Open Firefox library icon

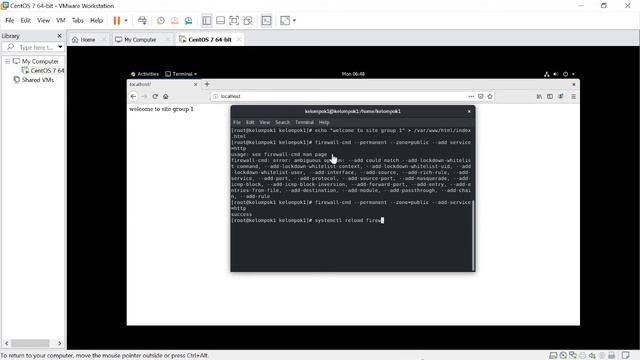(x=539, y=96)
